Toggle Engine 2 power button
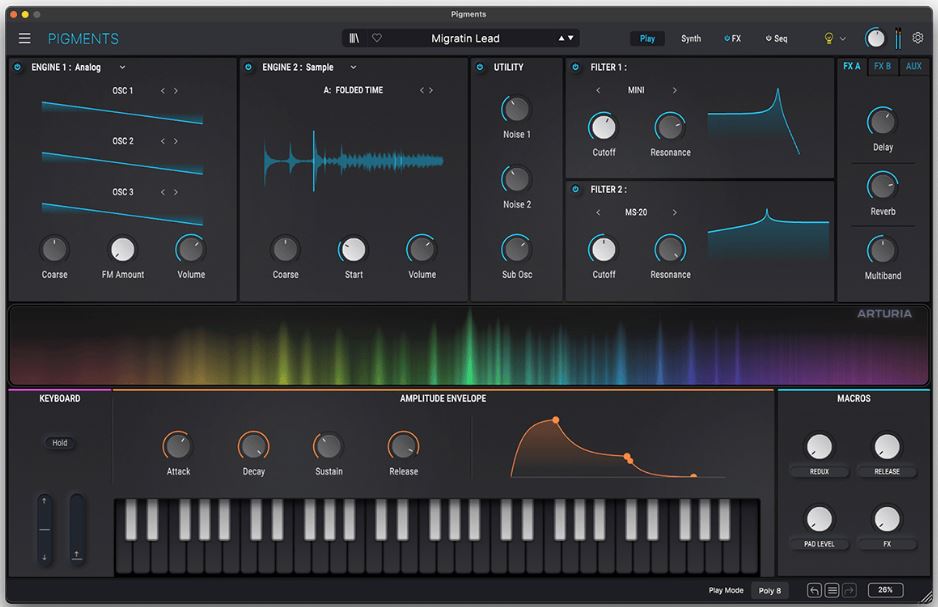This screenshot has height=607, width=938. pos(248,67)
